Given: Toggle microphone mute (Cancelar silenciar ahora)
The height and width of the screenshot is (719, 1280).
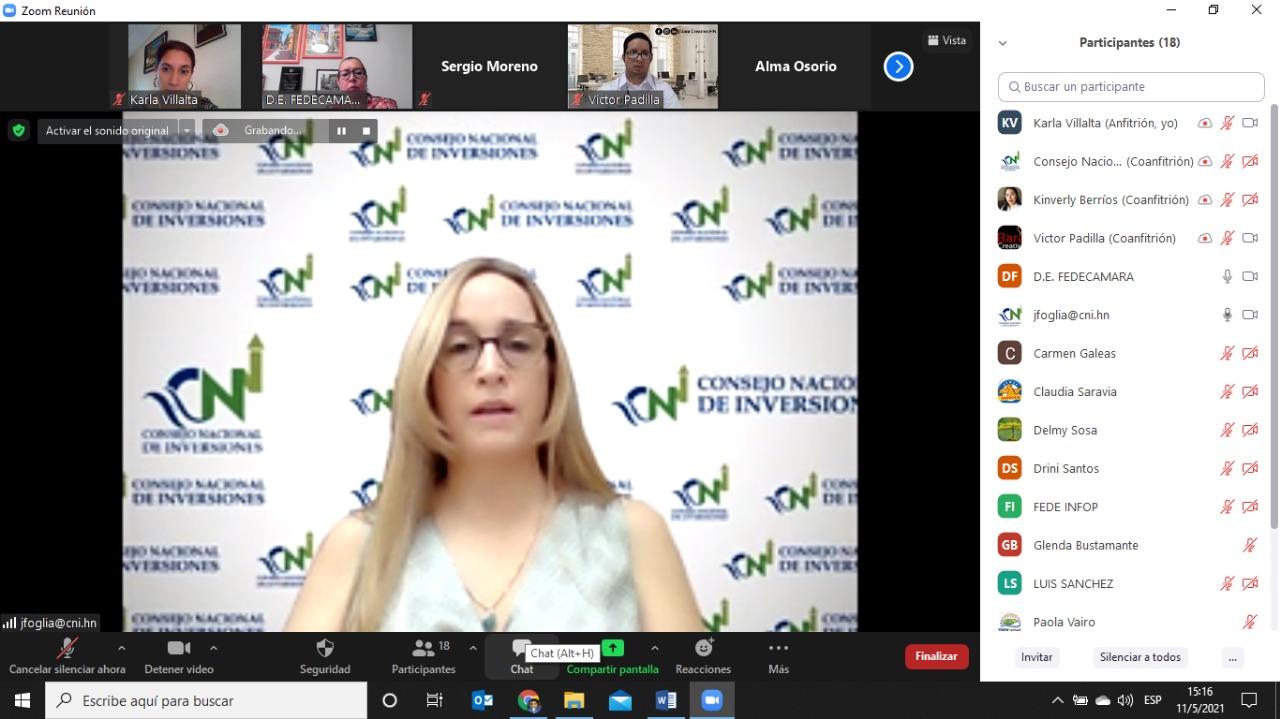Looking at the screenshot, I should (67, 657).
